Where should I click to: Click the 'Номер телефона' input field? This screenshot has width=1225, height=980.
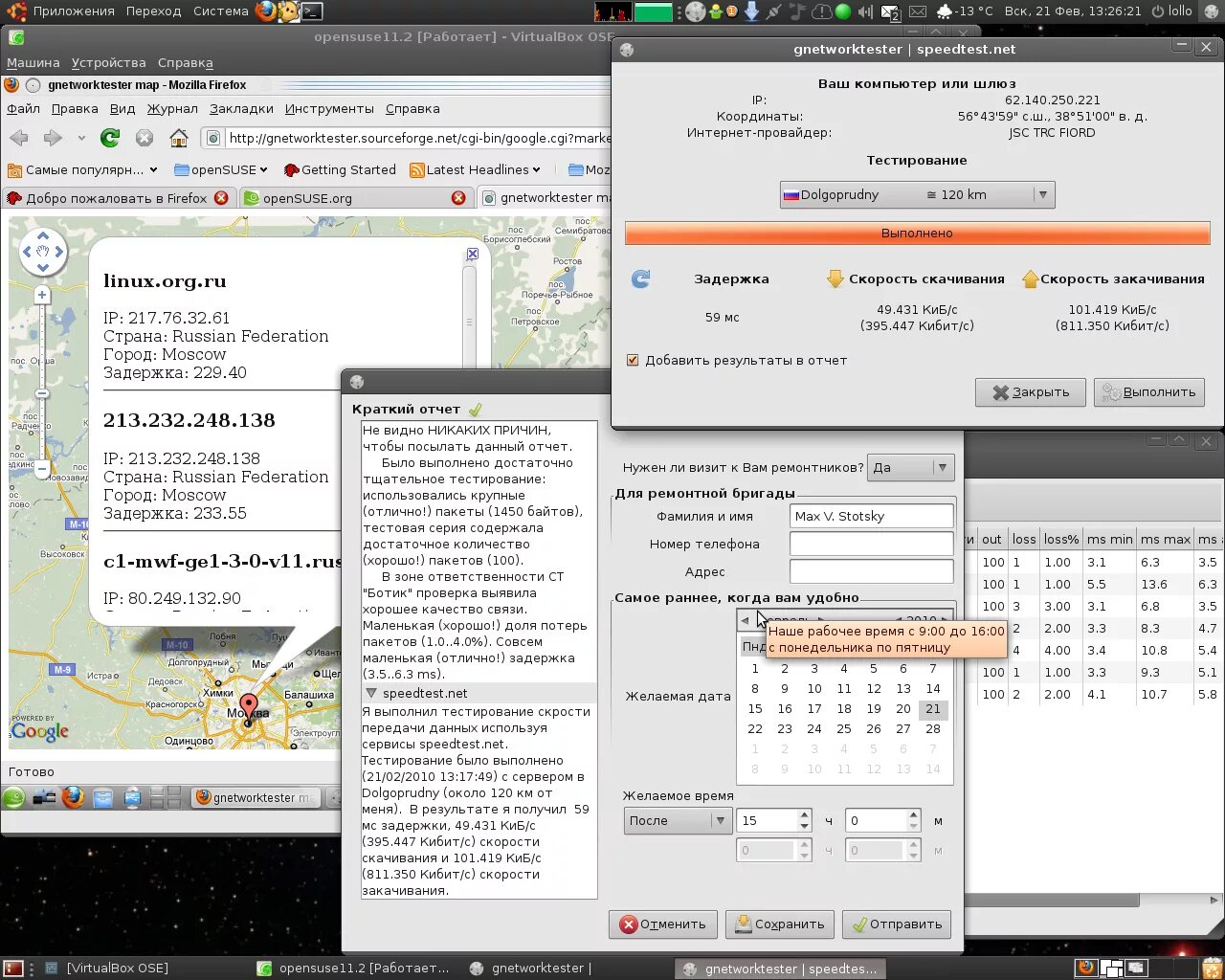click(x=871, y=544)
